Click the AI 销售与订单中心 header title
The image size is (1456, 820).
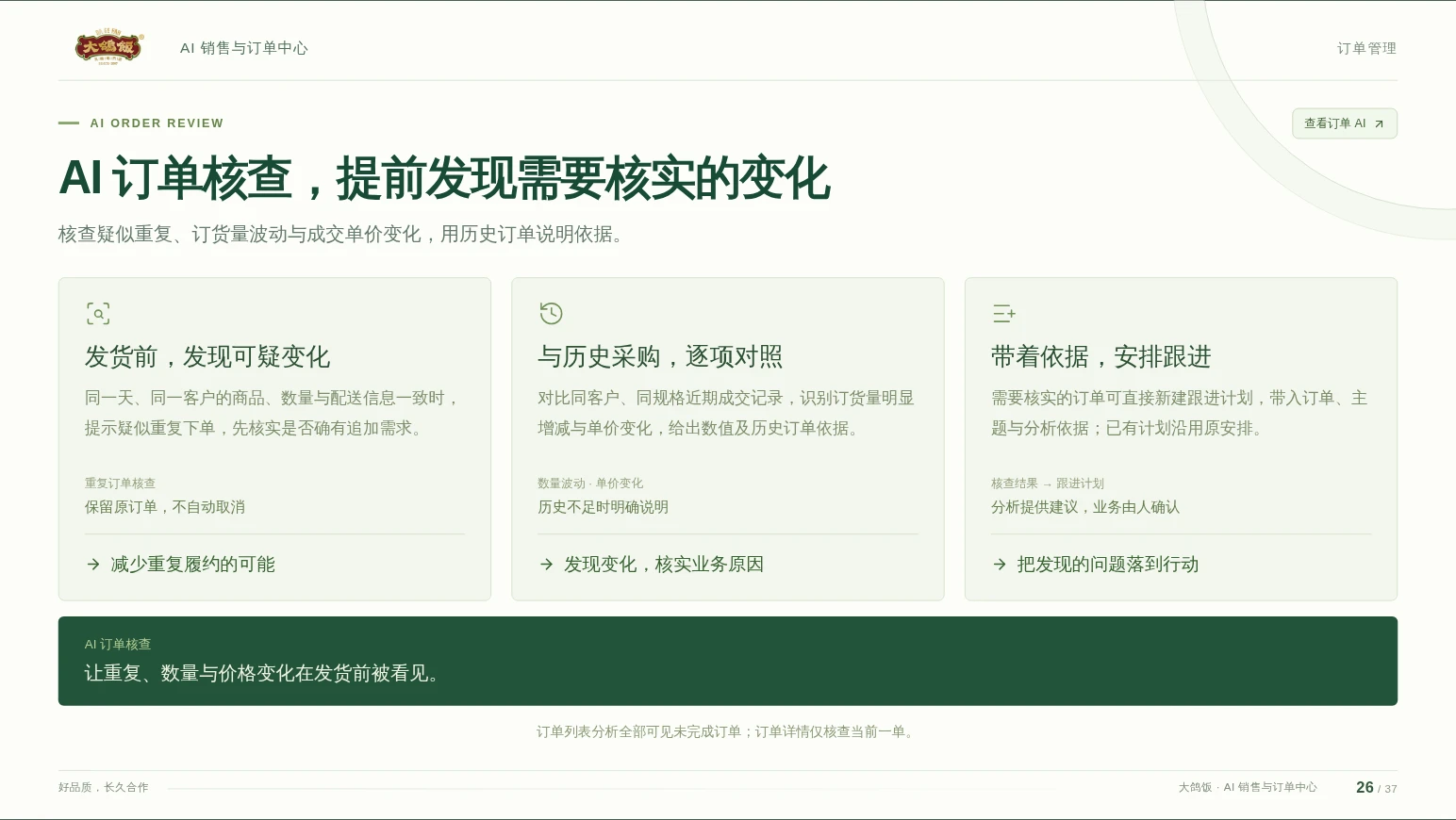[244, 48]
